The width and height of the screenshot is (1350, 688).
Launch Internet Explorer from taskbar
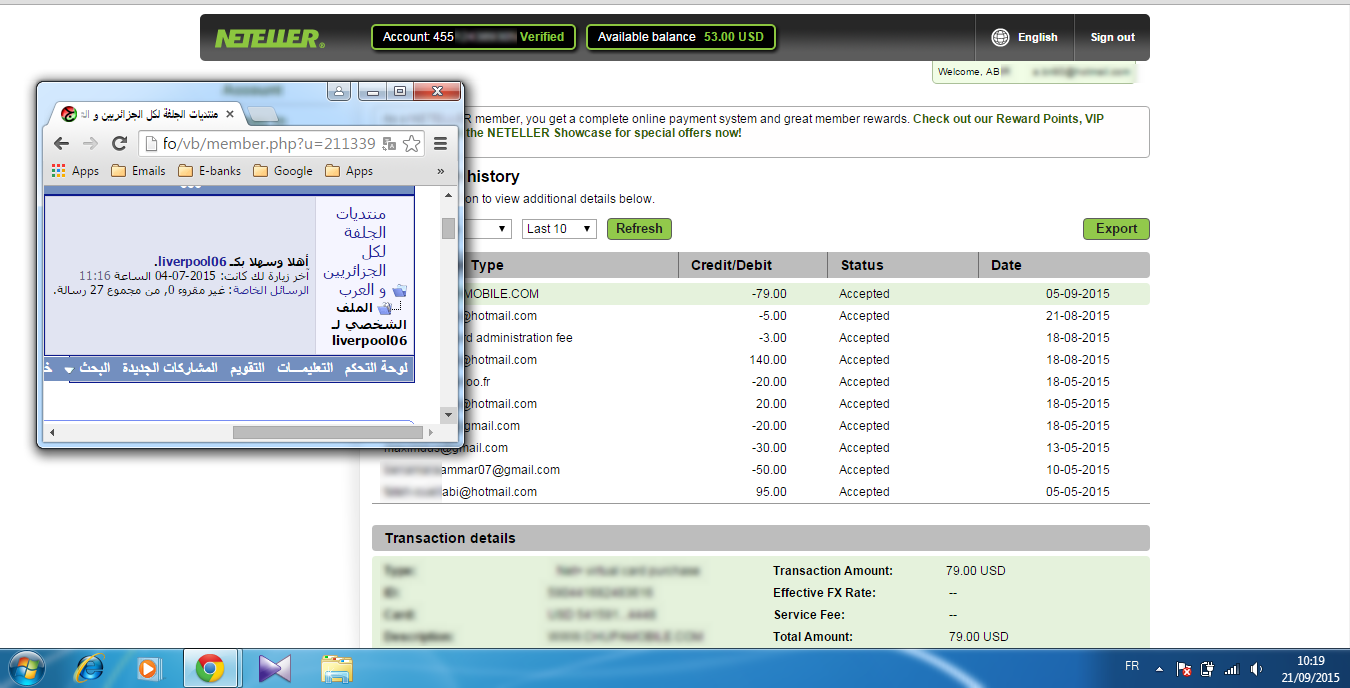tap(90, 667)
